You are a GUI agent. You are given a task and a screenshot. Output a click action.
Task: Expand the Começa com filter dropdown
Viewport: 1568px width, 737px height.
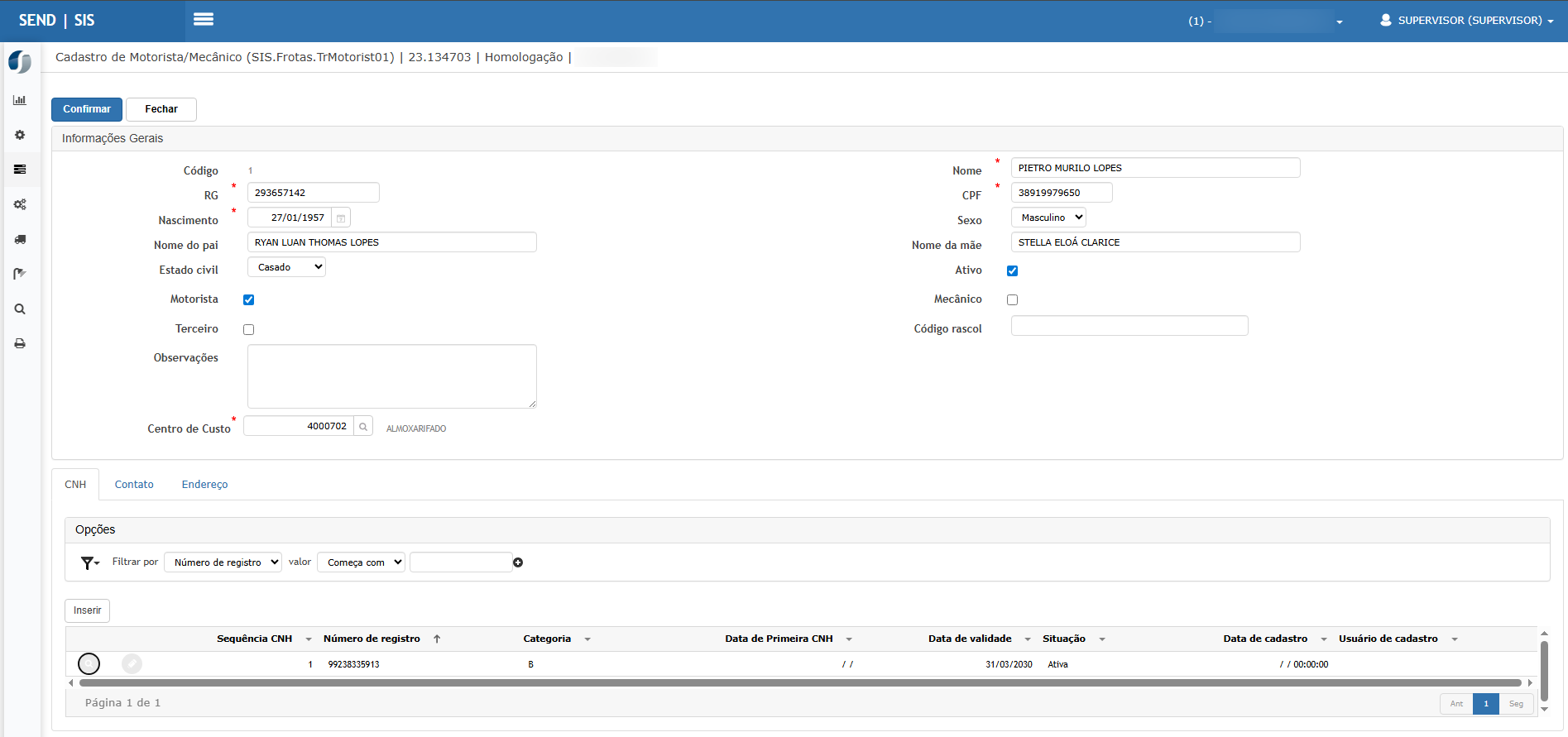(361, 562)
